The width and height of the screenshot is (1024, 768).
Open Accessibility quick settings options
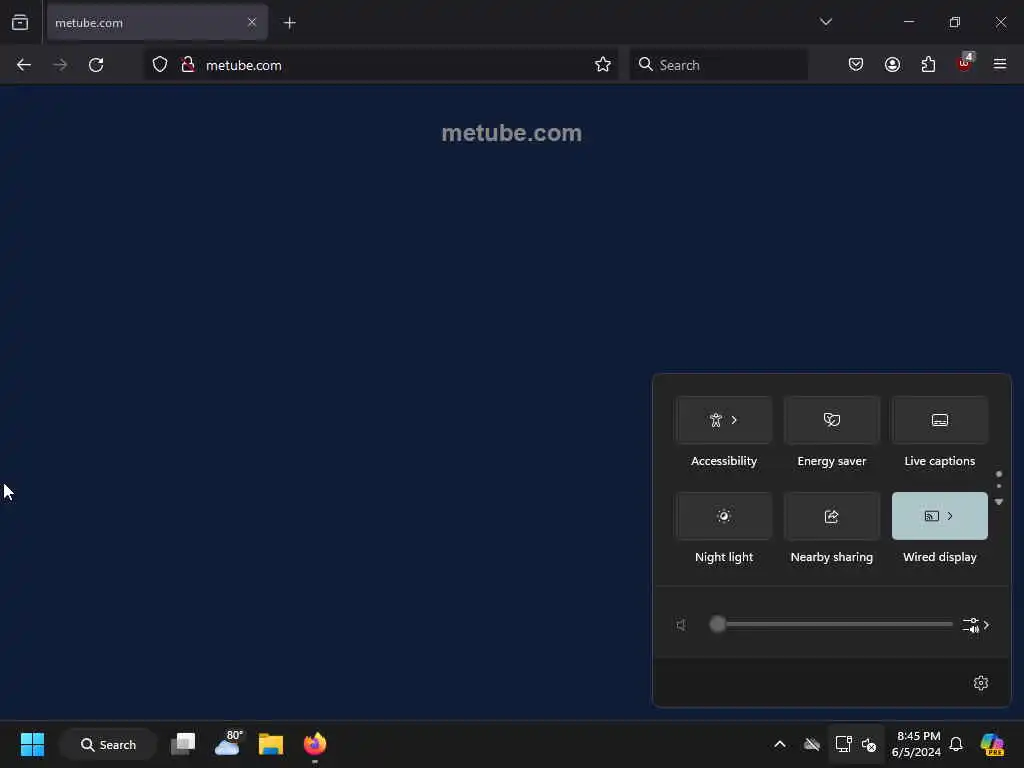click(x=724, y=420)
